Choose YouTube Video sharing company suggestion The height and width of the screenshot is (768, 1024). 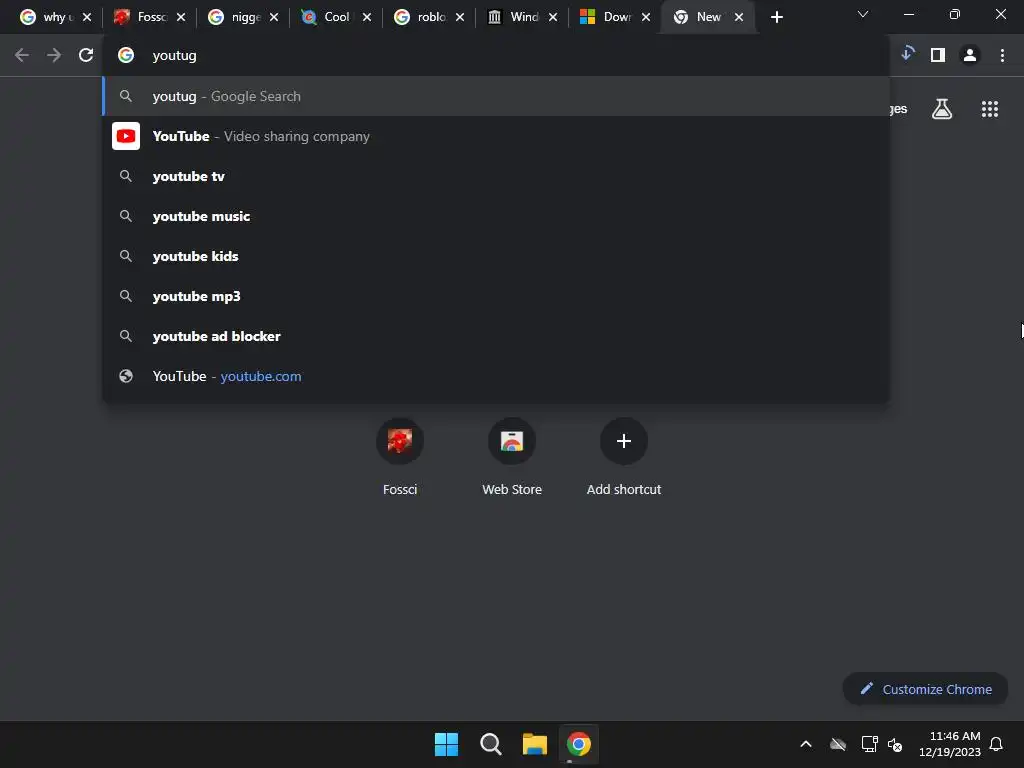click(496, 136)
